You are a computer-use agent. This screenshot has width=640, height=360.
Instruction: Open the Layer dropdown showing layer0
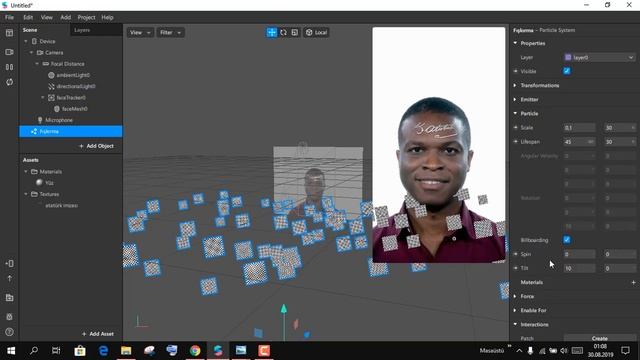pyautogui.click(x=600, y=58)
